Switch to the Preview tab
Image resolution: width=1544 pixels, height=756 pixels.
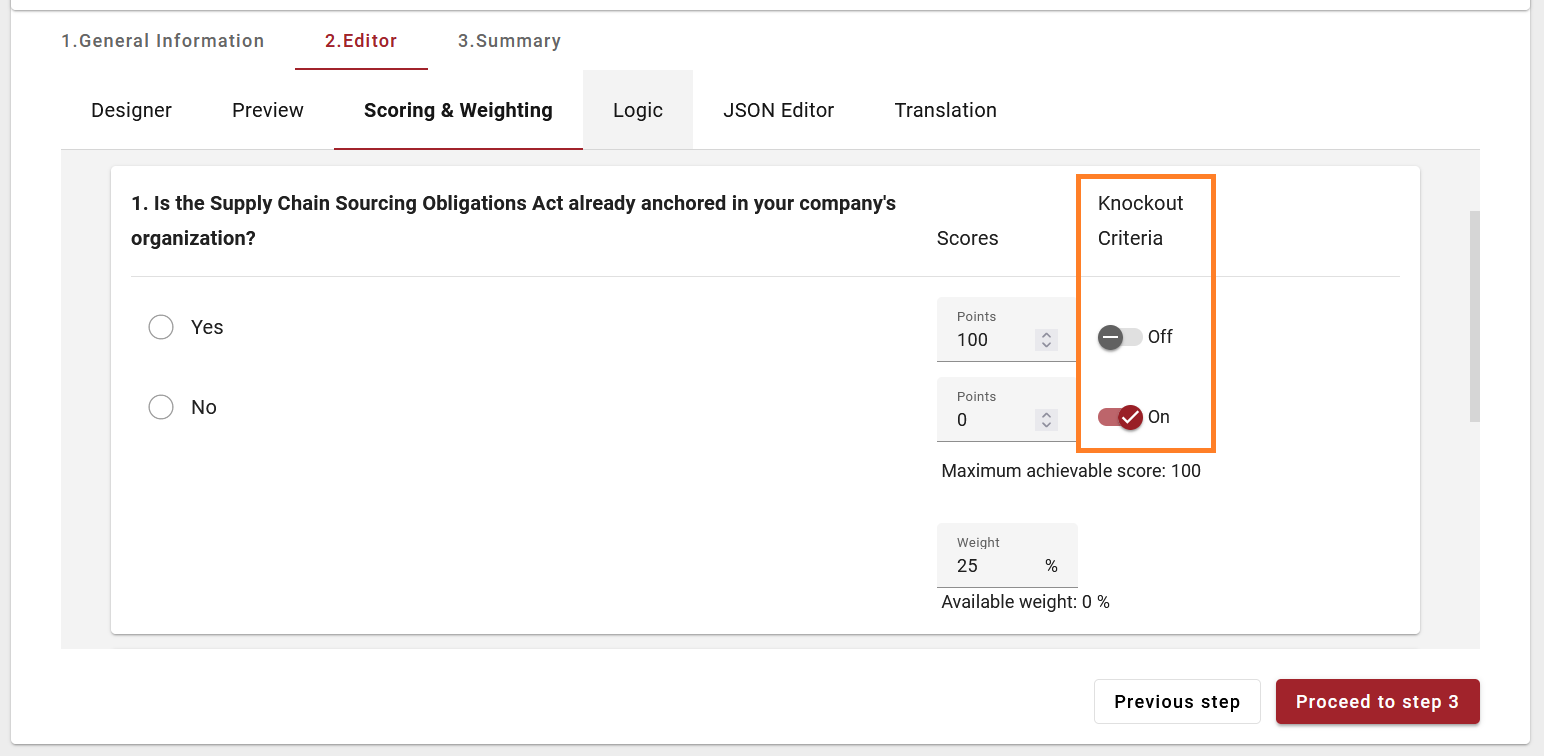tap(268, 110)
